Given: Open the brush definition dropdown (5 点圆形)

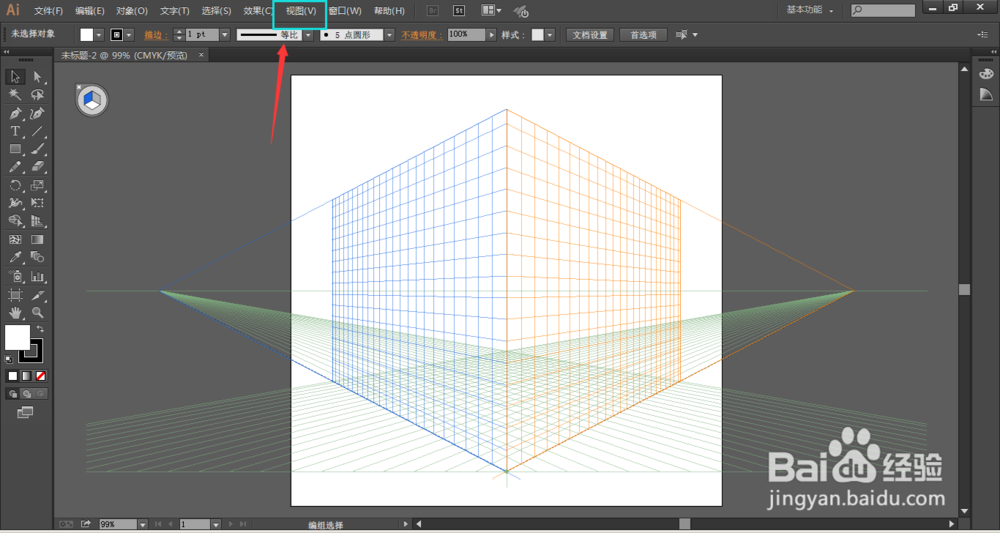Looking at the screenshot, I should tap(390, 35).
